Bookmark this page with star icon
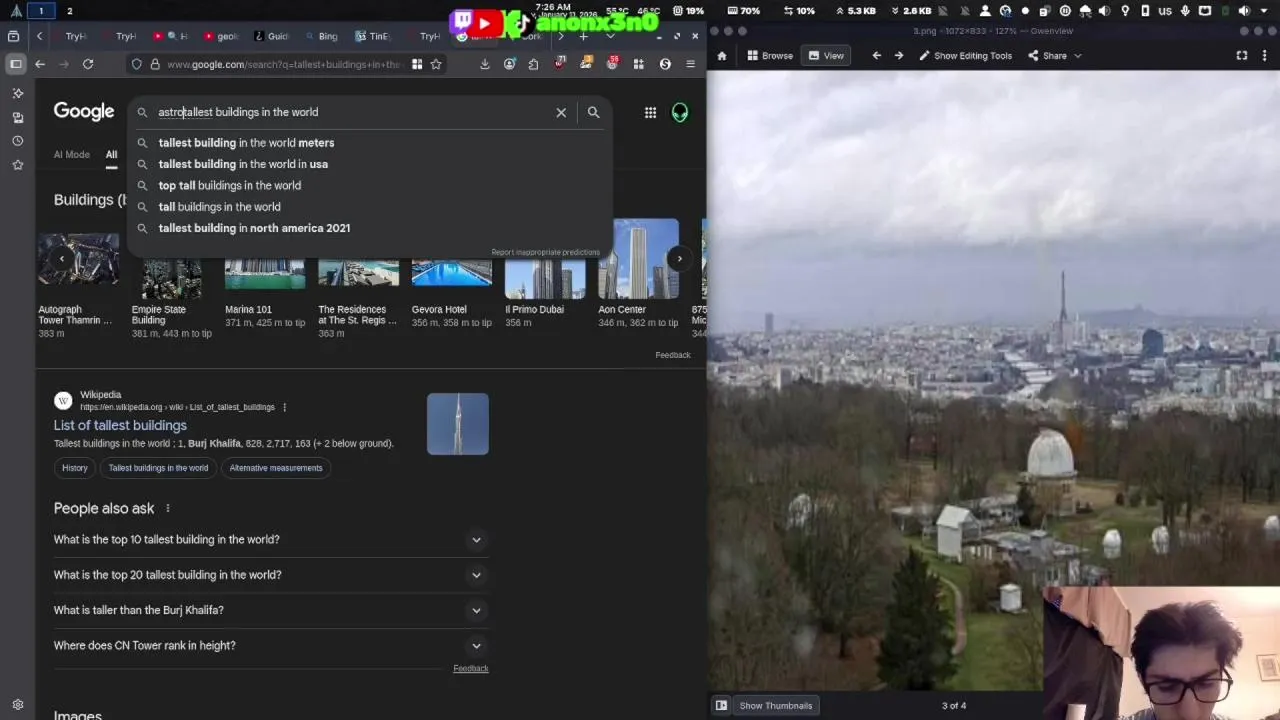 point(436,64)
